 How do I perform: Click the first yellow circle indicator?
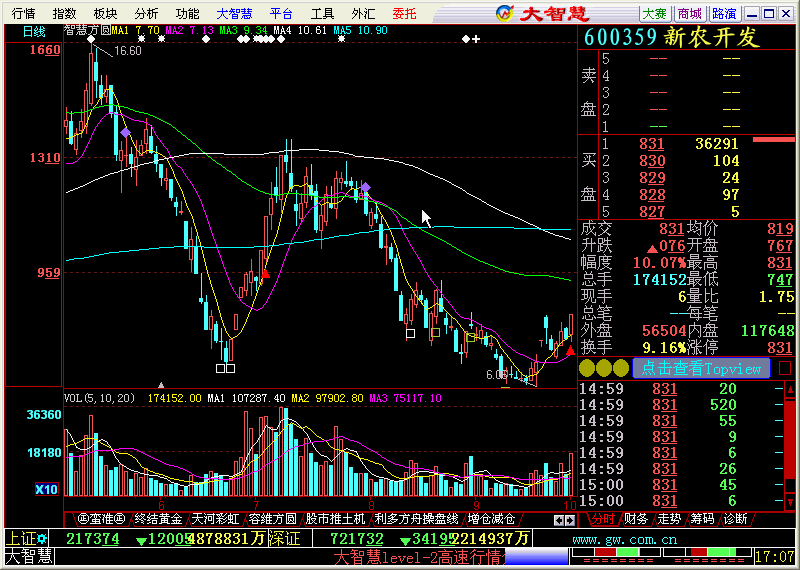(587, 368)
